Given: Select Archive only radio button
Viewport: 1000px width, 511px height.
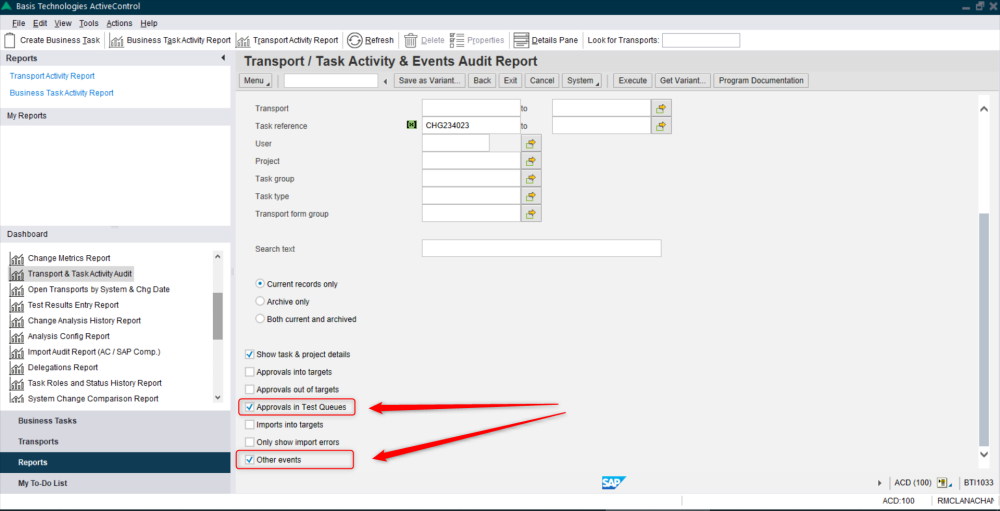Looking at the screenshot, I should point(260,301).
